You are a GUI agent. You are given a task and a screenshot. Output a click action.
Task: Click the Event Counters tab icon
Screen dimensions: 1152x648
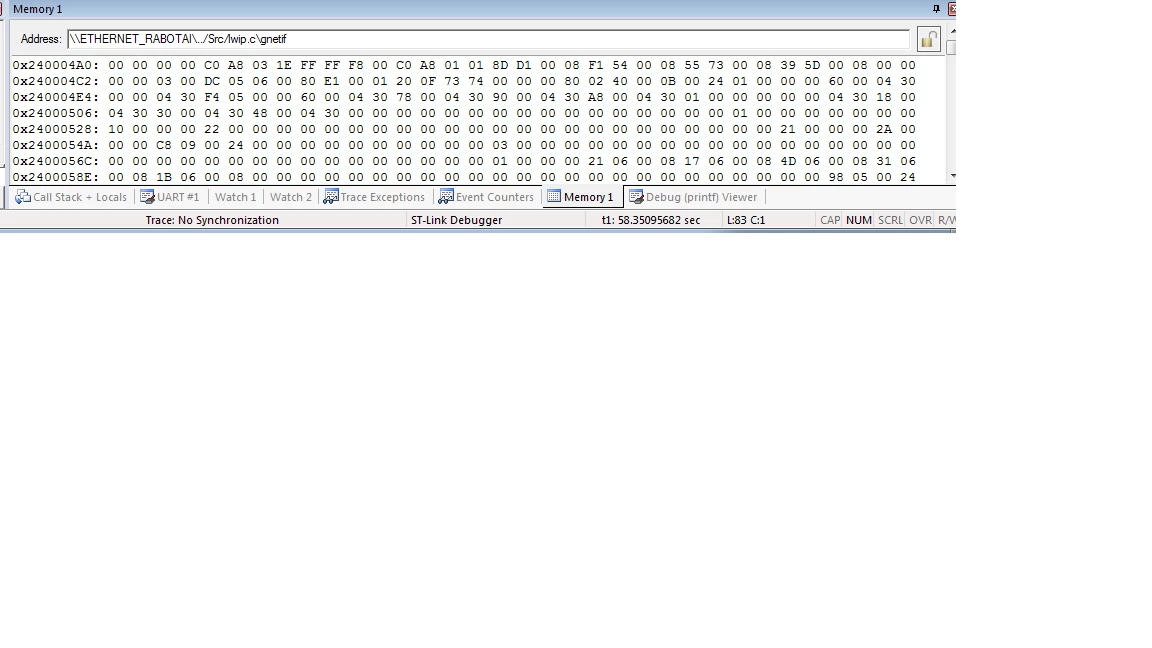445,197
